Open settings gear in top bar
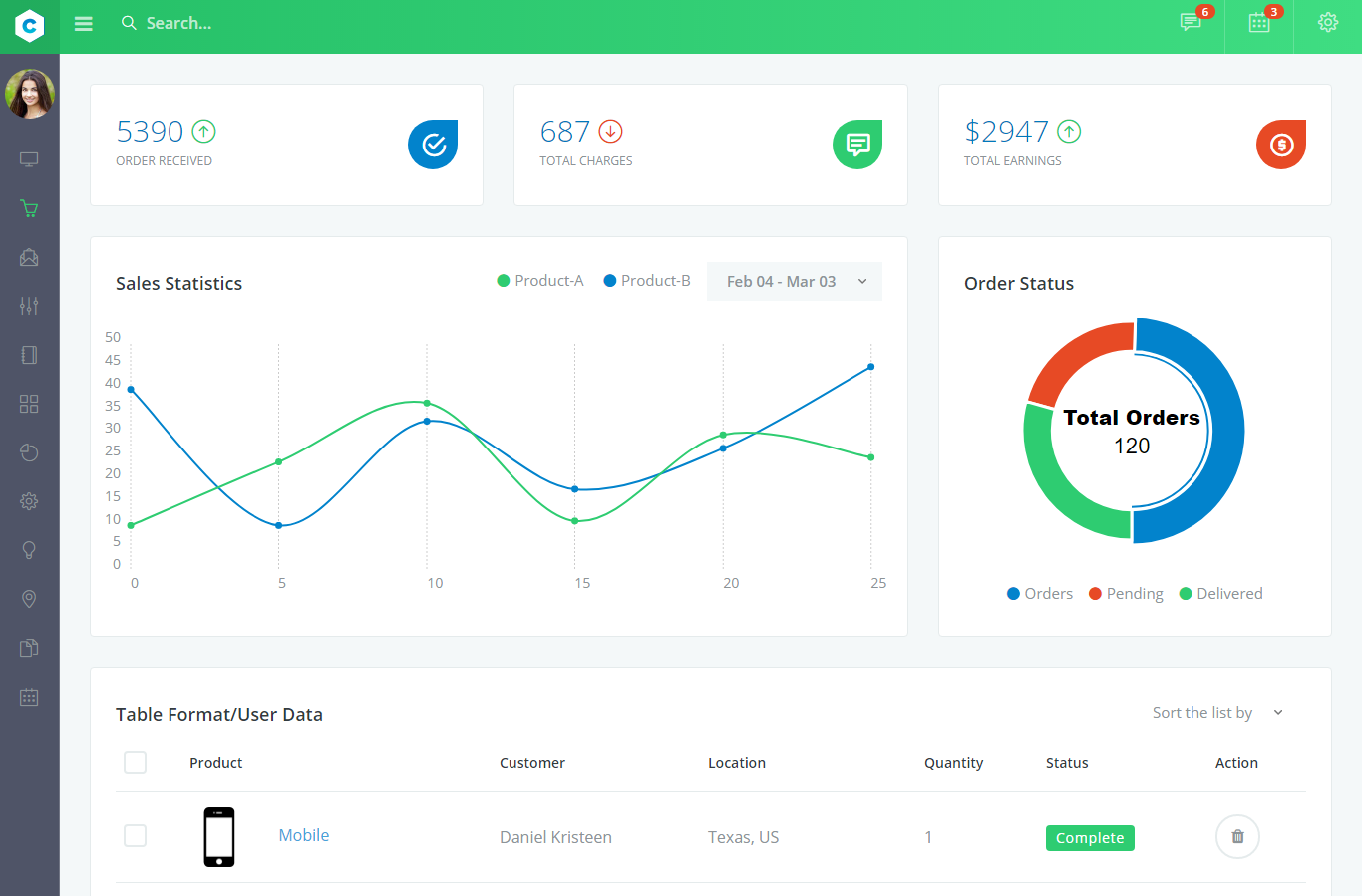The image size is (1362, 896). (1327, 23)
